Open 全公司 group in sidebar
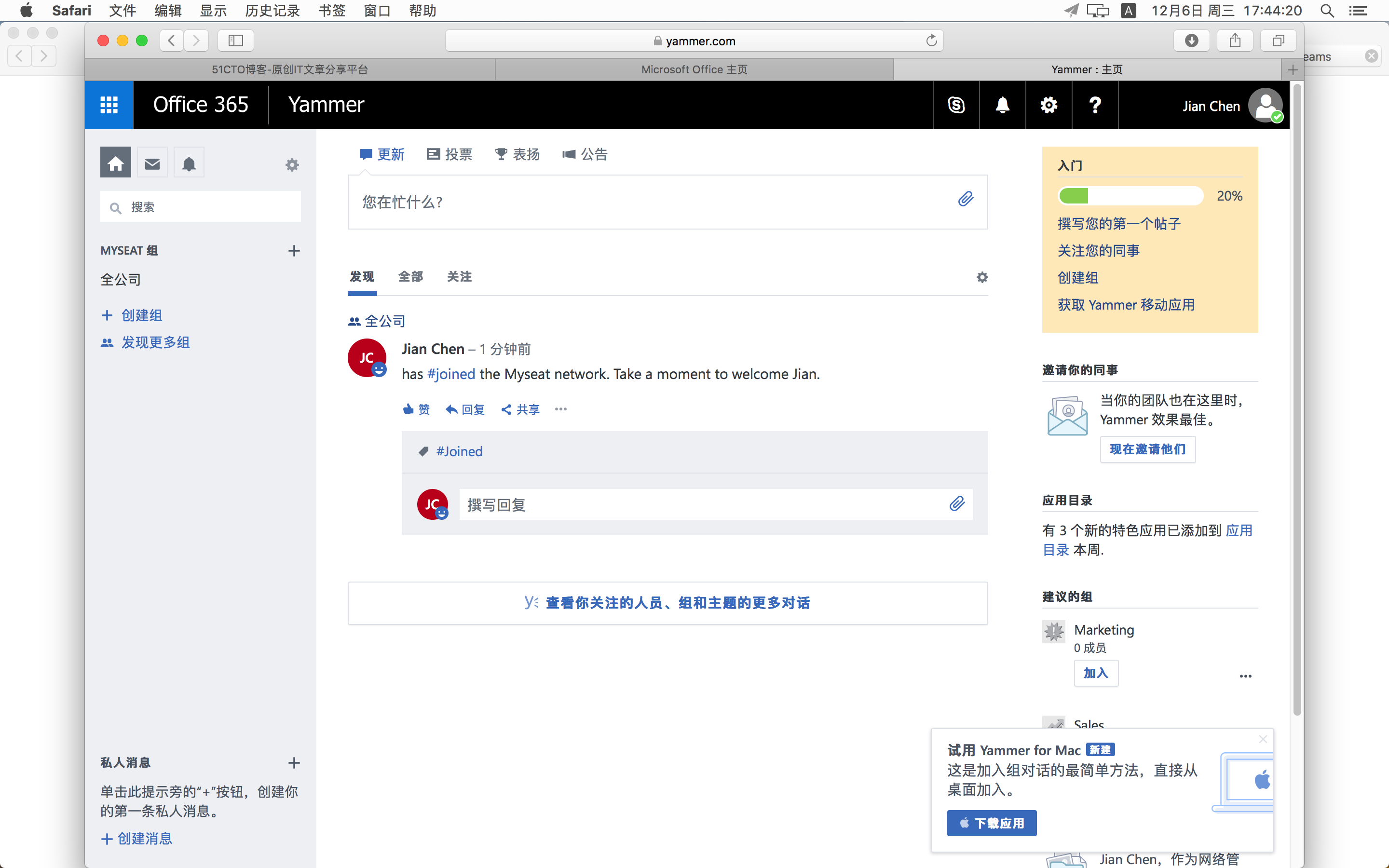The image size is (1389, 868). (121, 280)
